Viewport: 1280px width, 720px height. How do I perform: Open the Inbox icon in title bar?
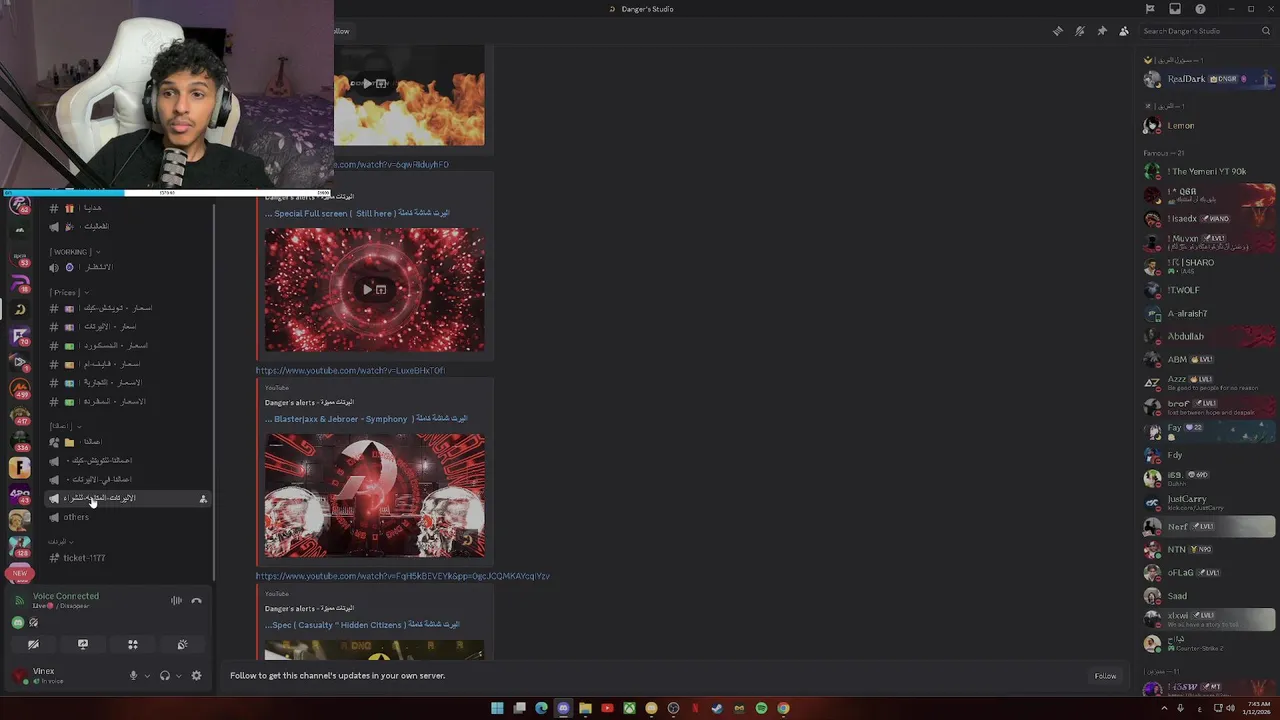1175,9
